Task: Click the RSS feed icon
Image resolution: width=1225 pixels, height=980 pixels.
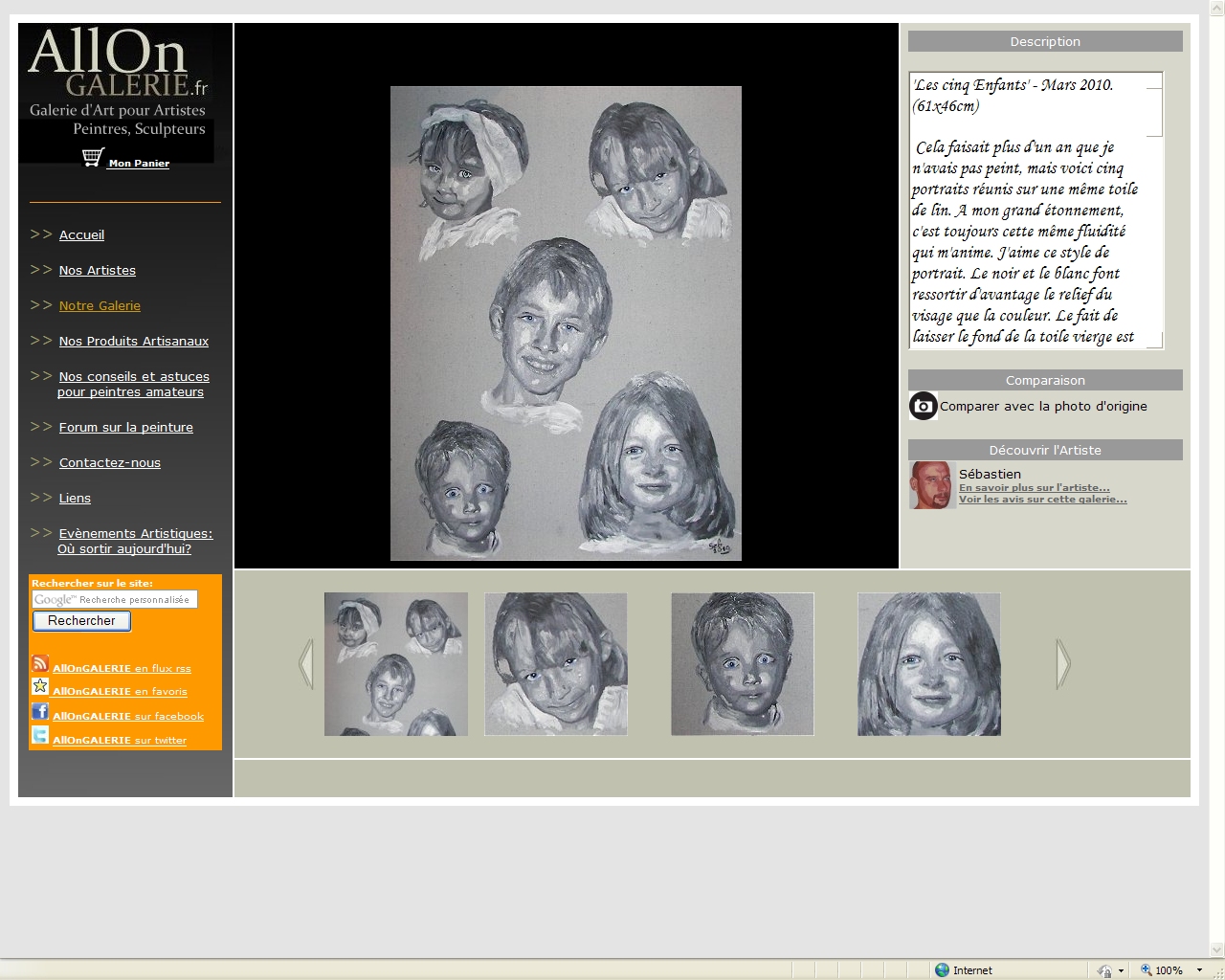Action: [x=40, y=663]
